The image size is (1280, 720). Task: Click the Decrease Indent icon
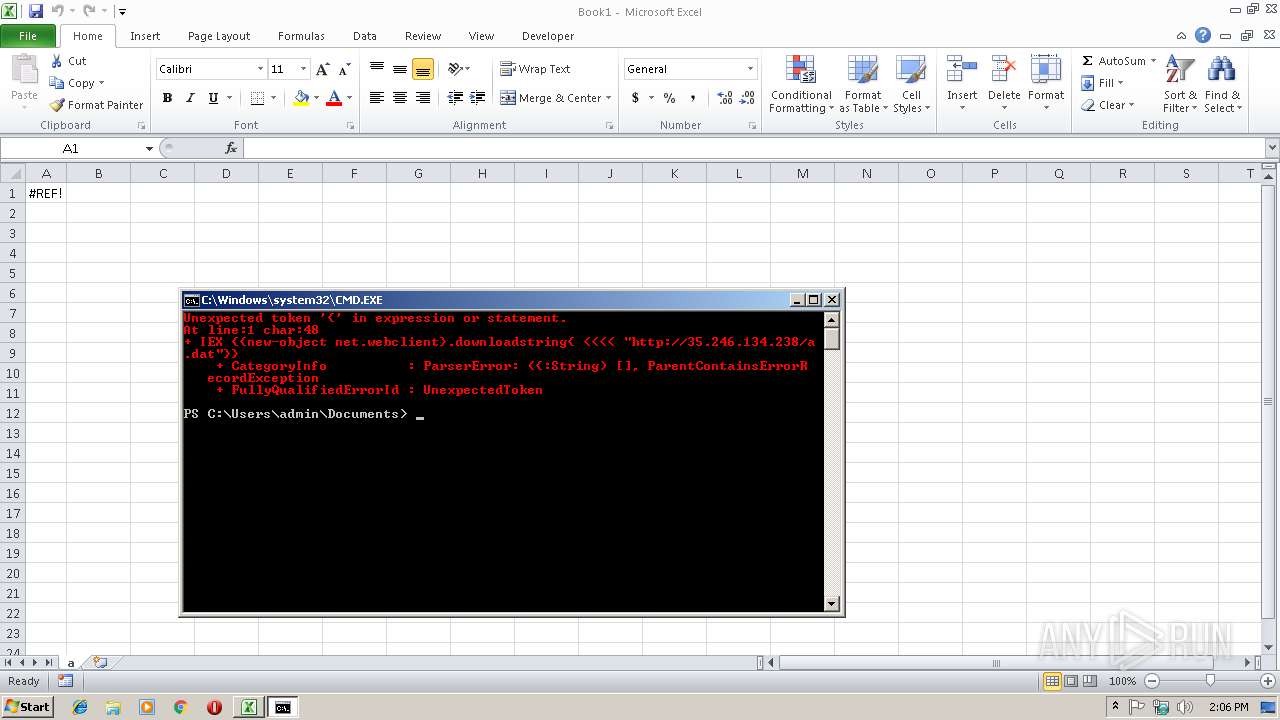[x=455, y=98]
